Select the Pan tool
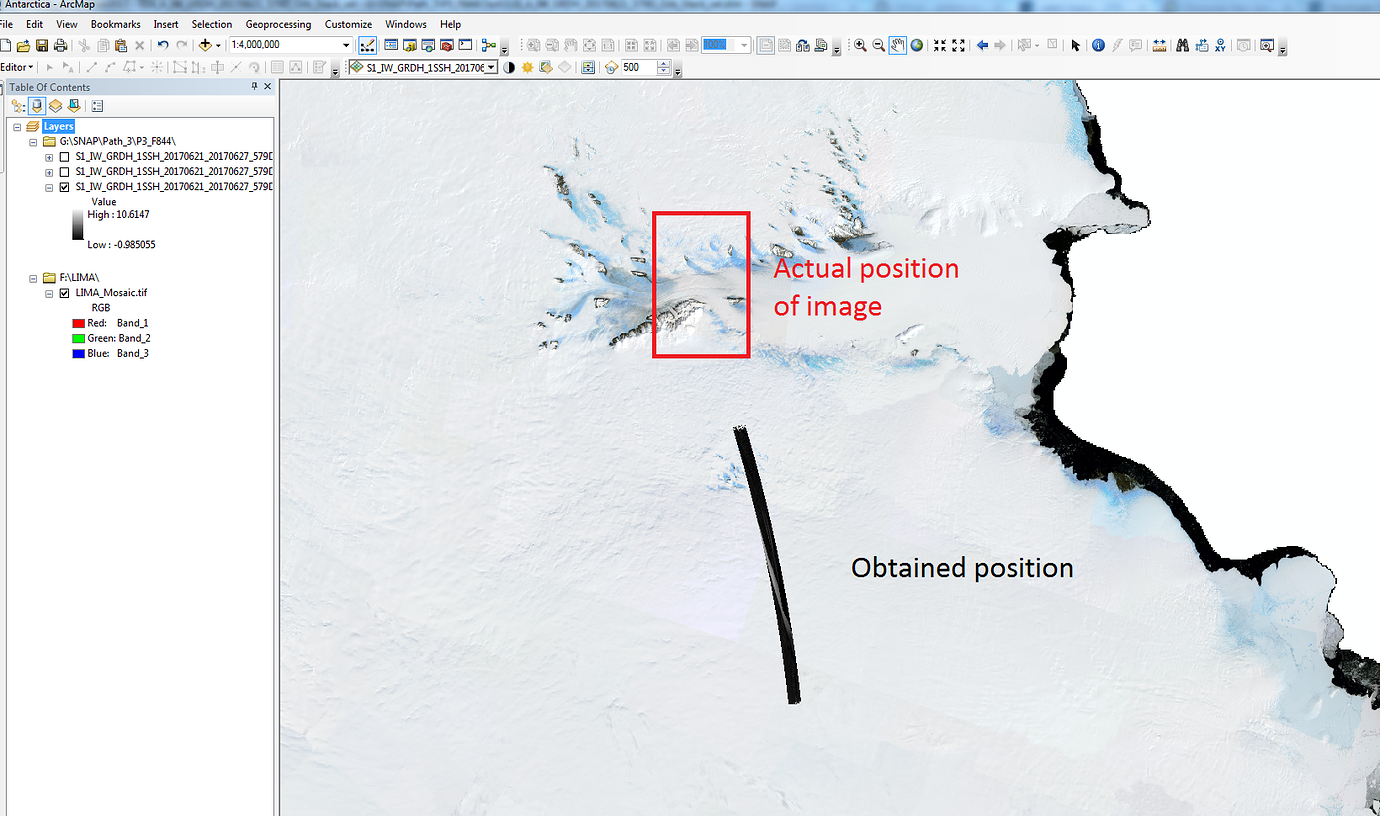Image resolution: width=1380 pixels, height=816 pixels. [898, 44]
